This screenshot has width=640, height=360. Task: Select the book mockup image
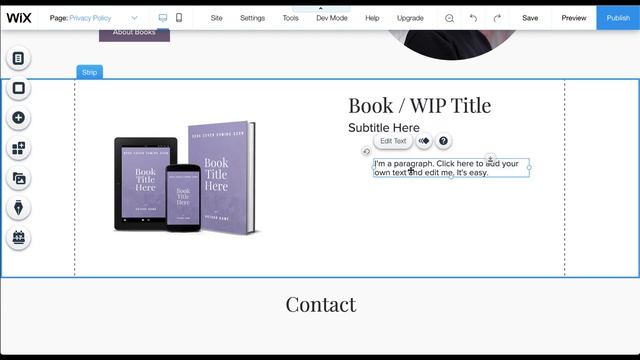(186, 178)
